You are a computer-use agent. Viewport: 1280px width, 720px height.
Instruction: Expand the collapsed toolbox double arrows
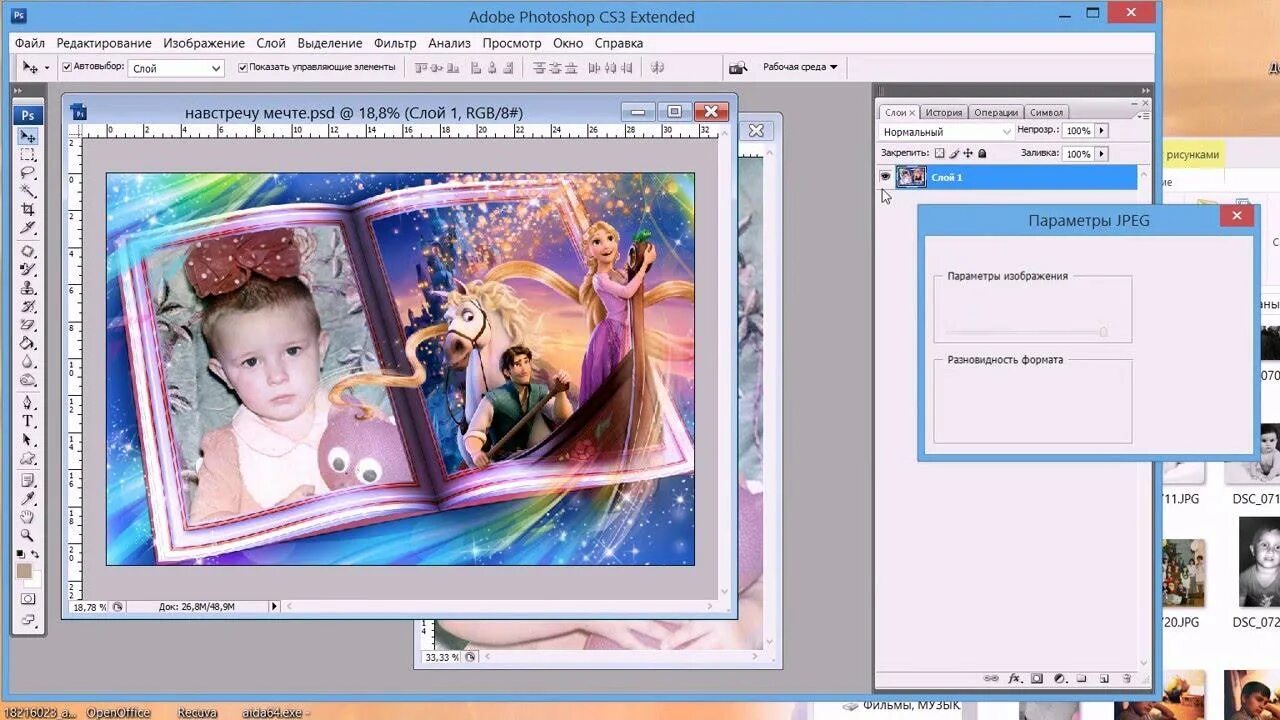pyautogui.click(x=20, y=90)
